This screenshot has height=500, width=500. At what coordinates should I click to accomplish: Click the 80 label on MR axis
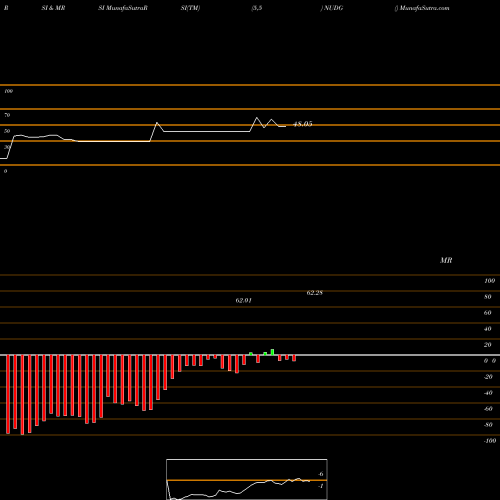point(488,297)
